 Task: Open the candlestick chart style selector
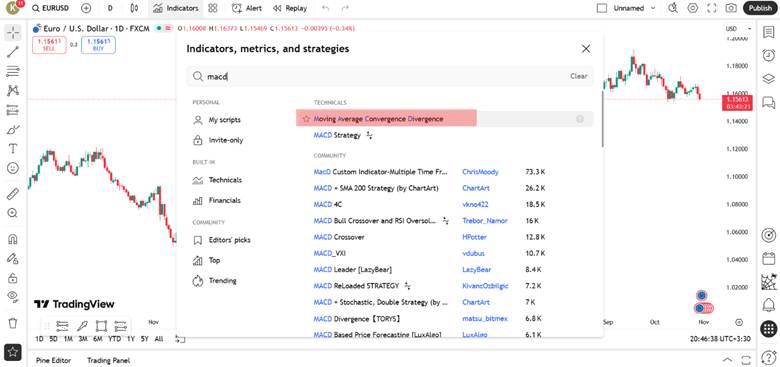click(x=134, y=8)
